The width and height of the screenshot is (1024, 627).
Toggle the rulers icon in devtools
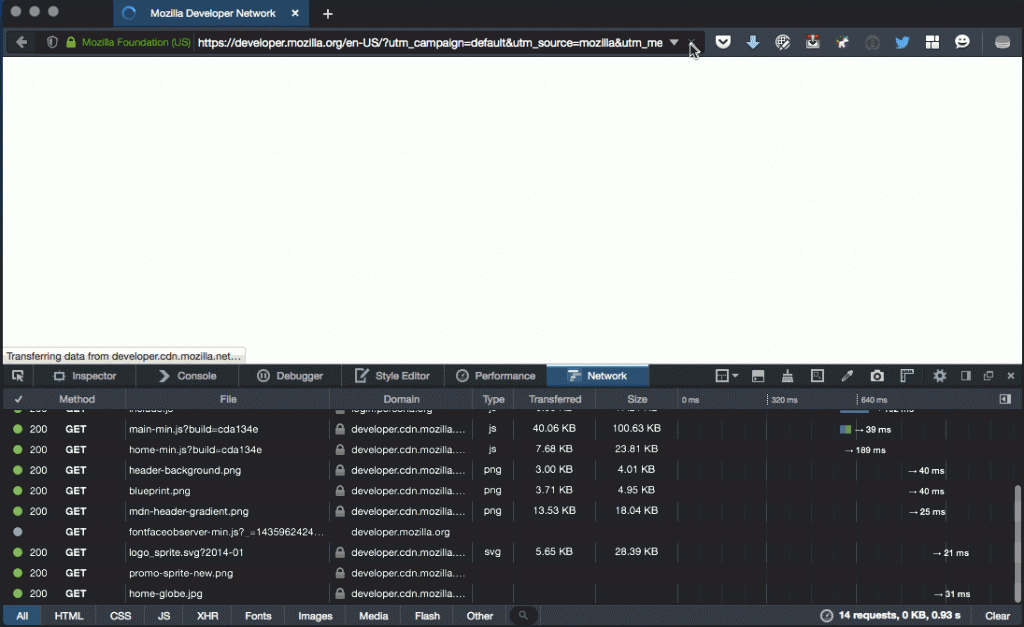[906, 376]
